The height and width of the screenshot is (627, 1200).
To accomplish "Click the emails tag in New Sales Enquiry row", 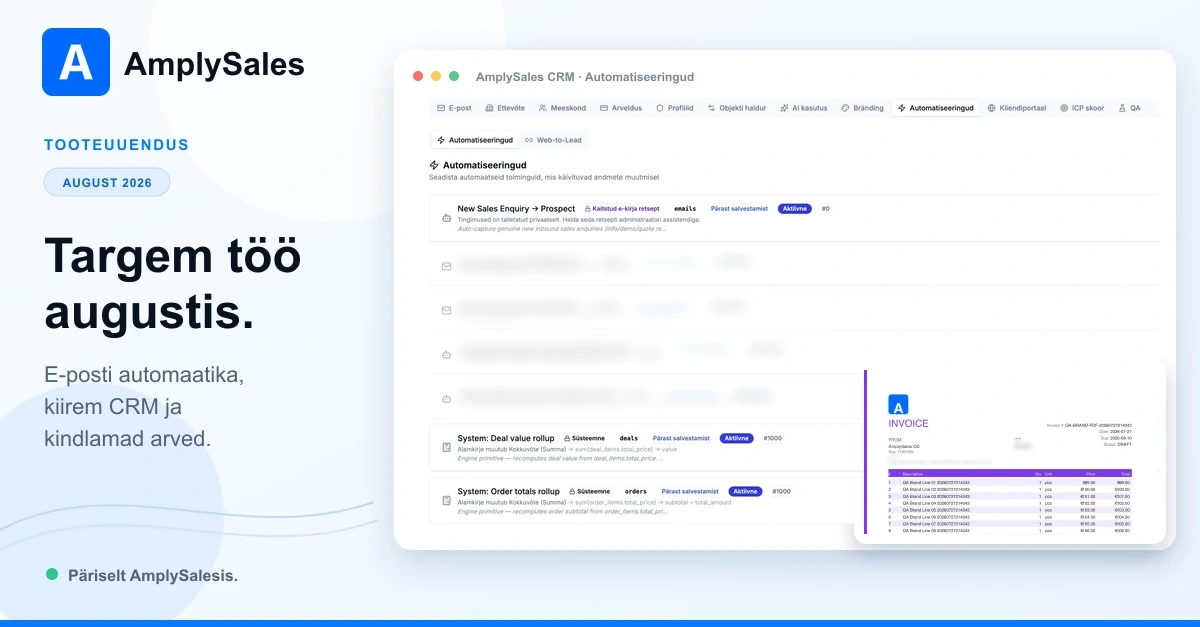I will click(685, 209).
